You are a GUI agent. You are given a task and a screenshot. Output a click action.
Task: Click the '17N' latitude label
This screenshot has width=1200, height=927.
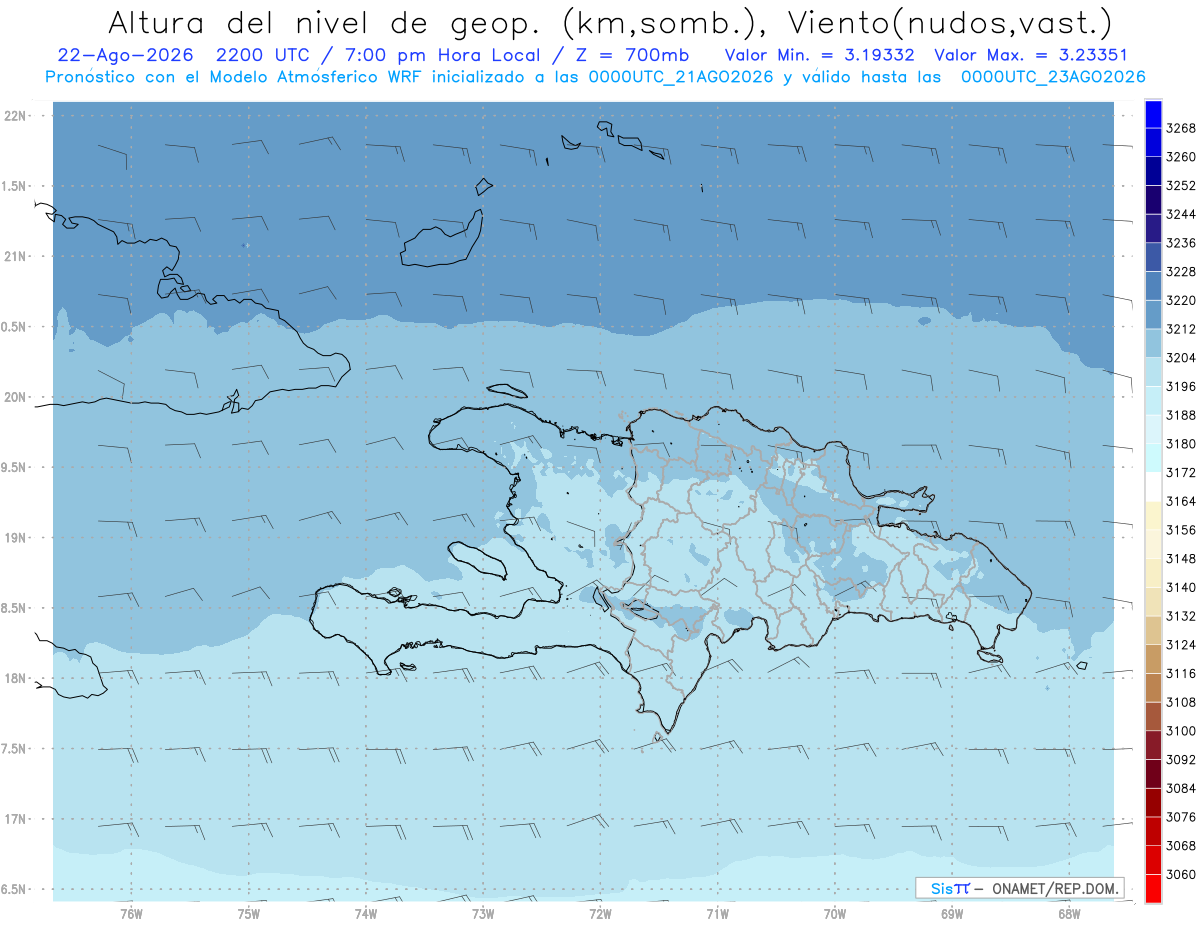click(15, 819)
